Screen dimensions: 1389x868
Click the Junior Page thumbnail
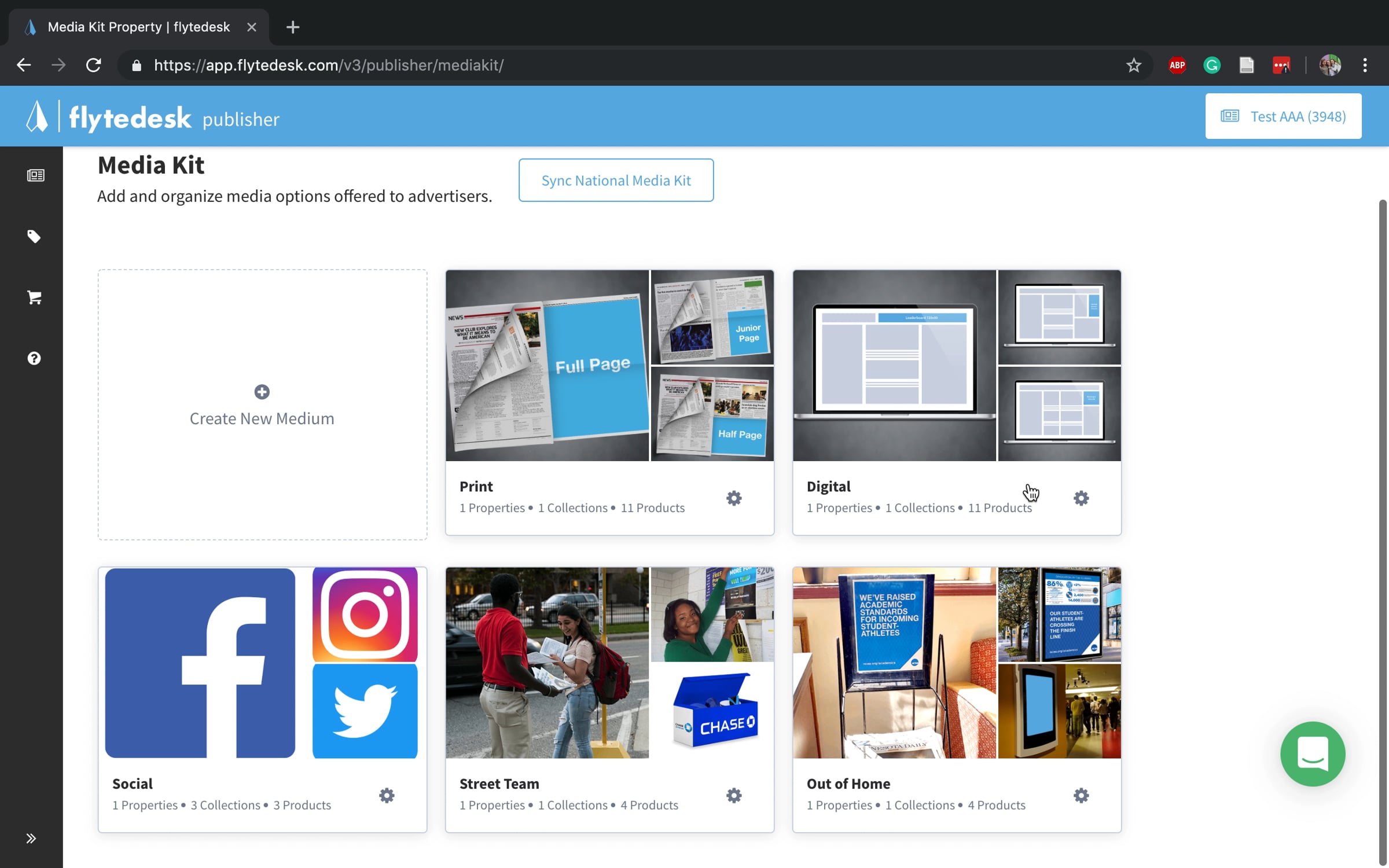click(712, 317)
